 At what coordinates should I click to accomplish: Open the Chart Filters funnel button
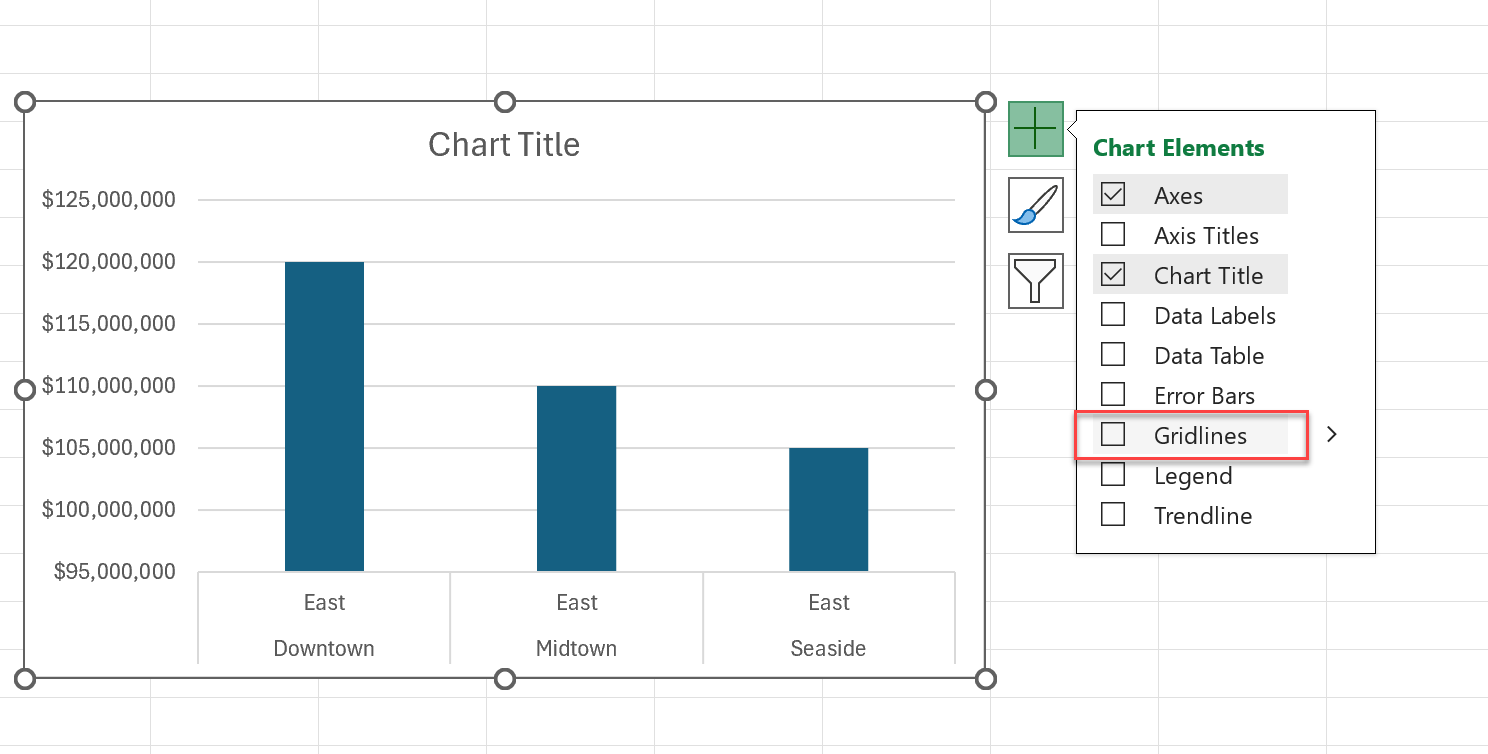point(1035,281)
